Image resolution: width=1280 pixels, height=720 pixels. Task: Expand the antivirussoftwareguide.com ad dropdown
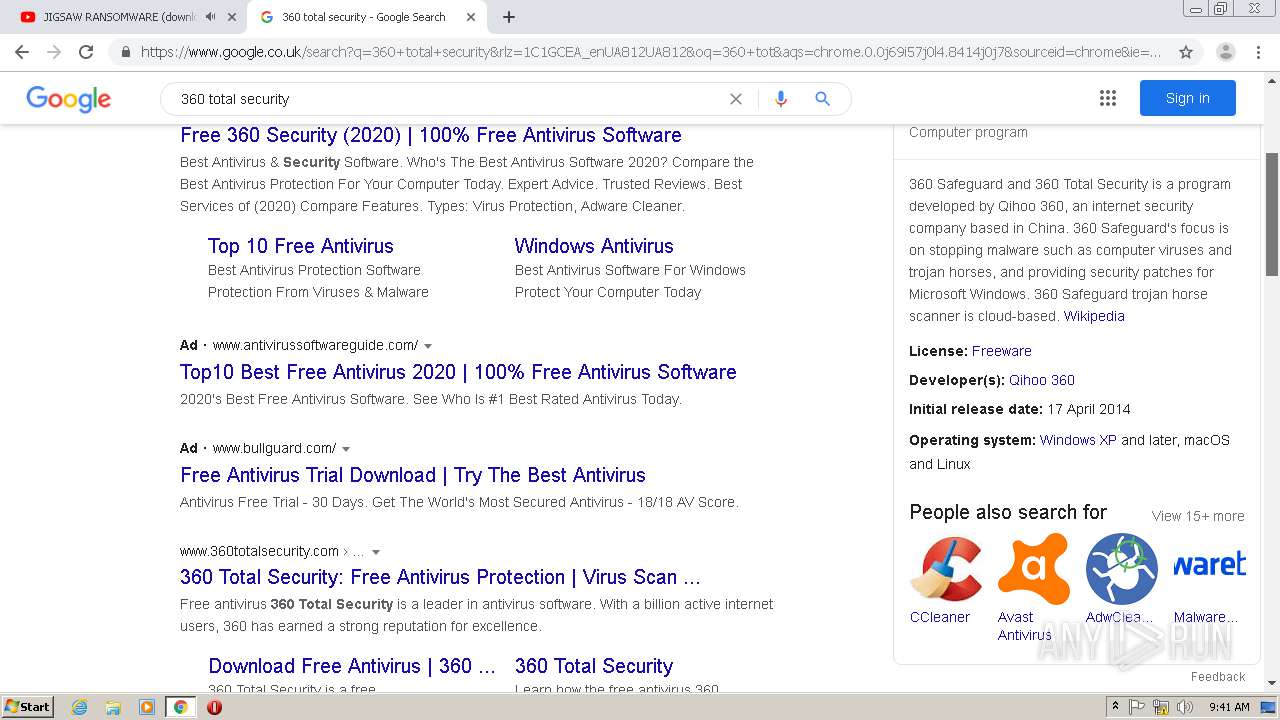coord(428,346)
